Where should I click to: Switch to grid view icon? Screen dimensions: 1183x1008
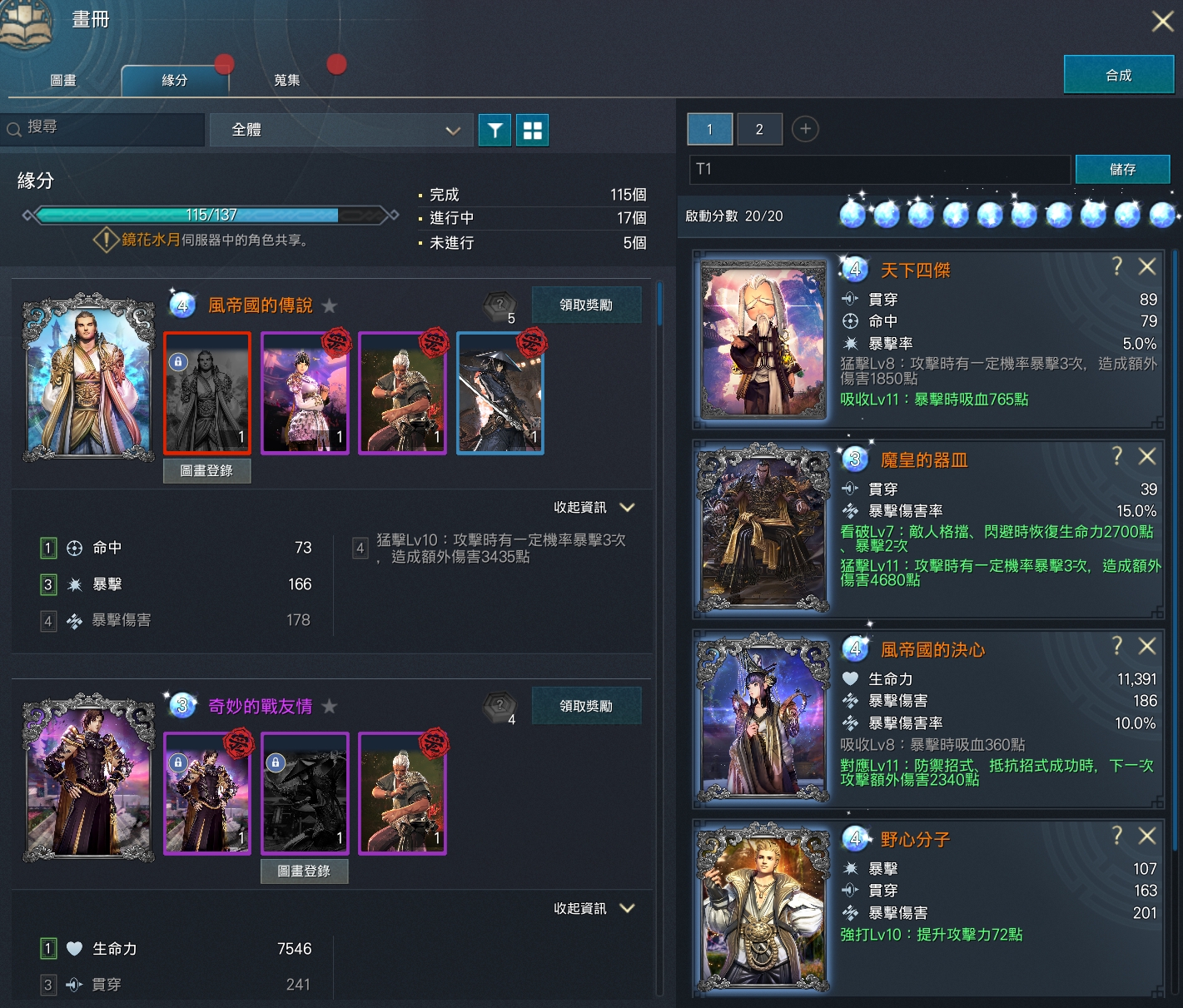(x=532, y=130)
